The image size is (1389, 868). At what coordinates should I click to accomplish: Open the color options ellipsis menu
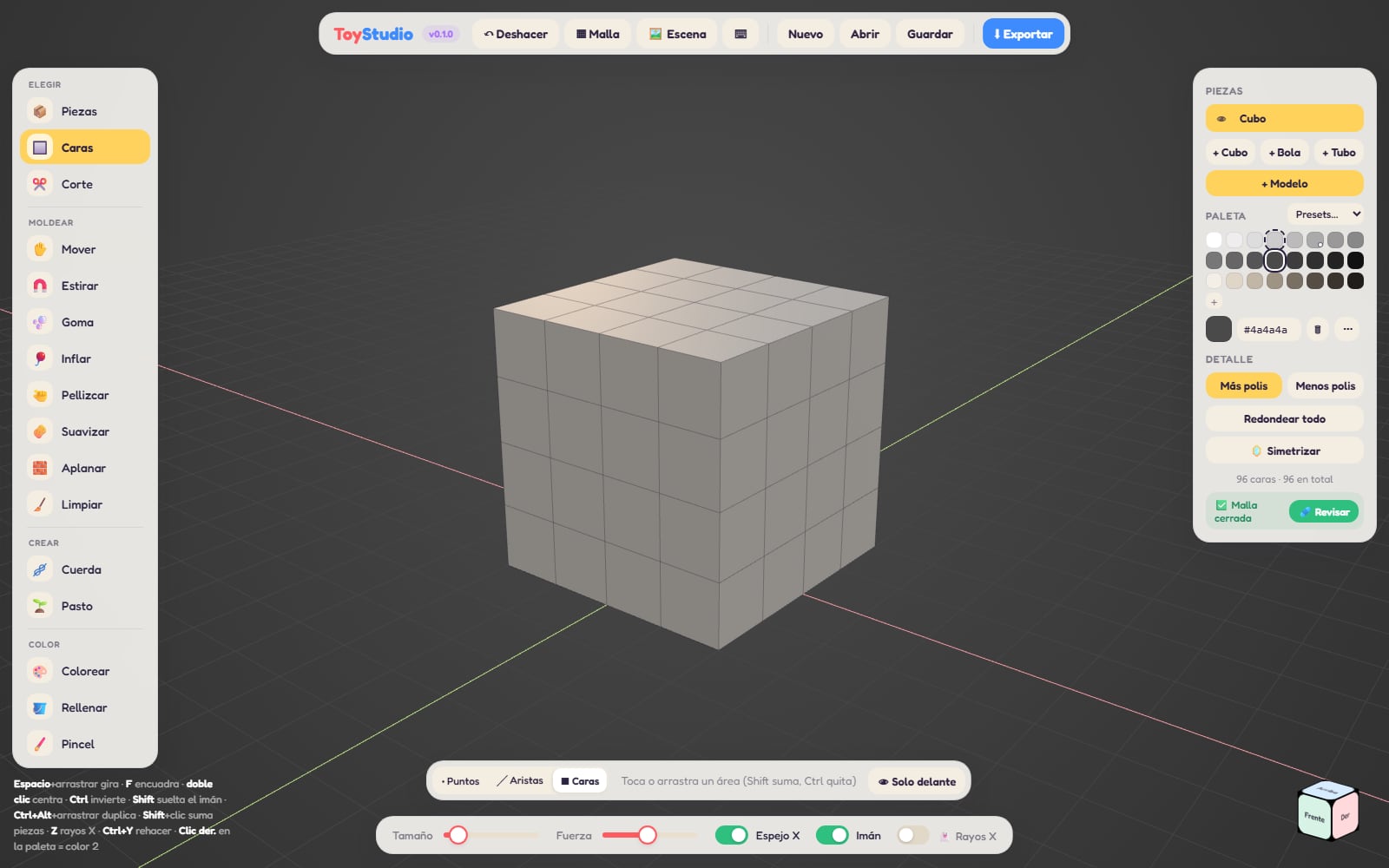pos(1347,329)
